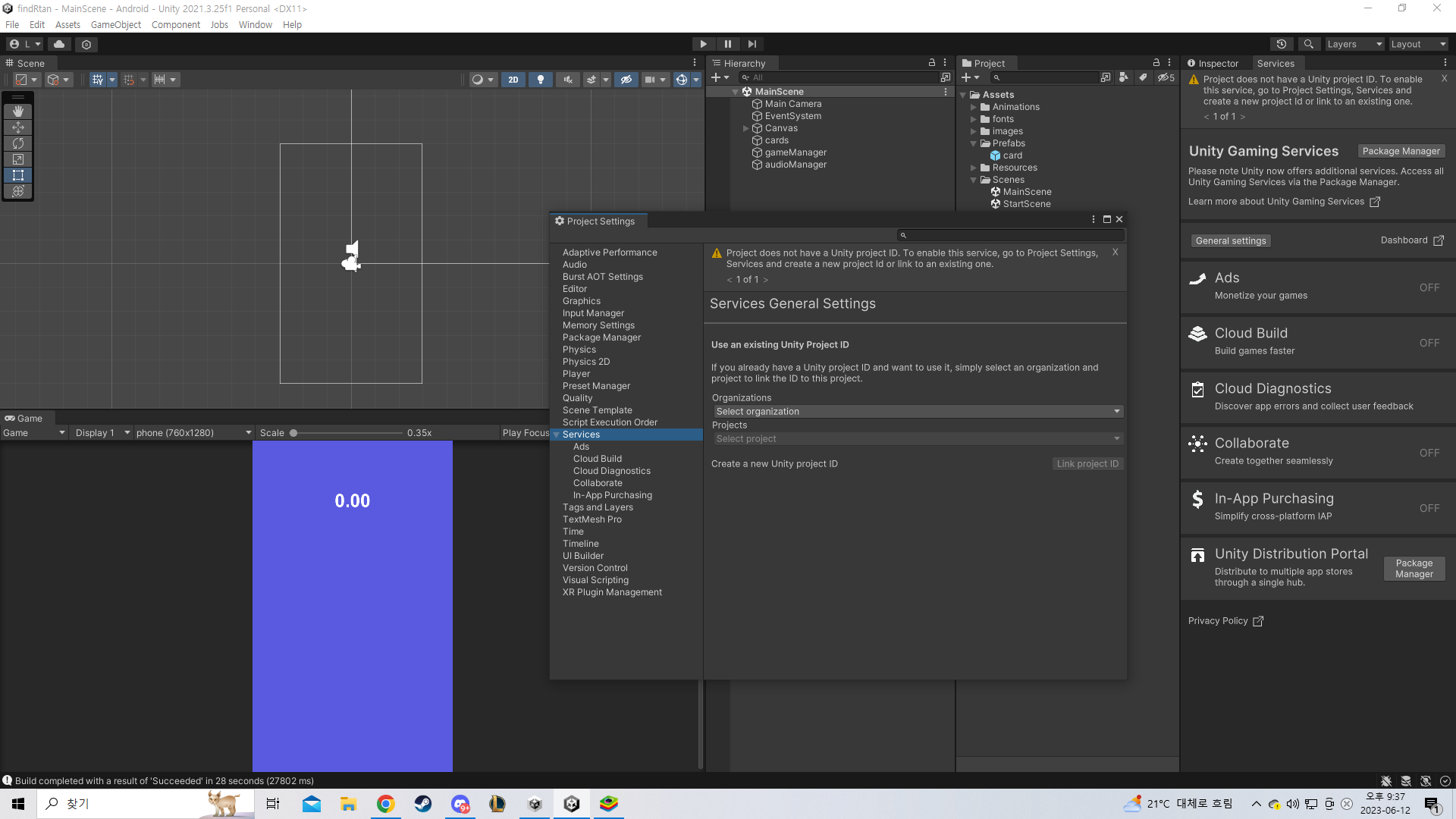The height and width of the screenshot is (819, 1456).
Task: Select the Rect tool in Scene toolbar
Action: (x=18, y=175)
